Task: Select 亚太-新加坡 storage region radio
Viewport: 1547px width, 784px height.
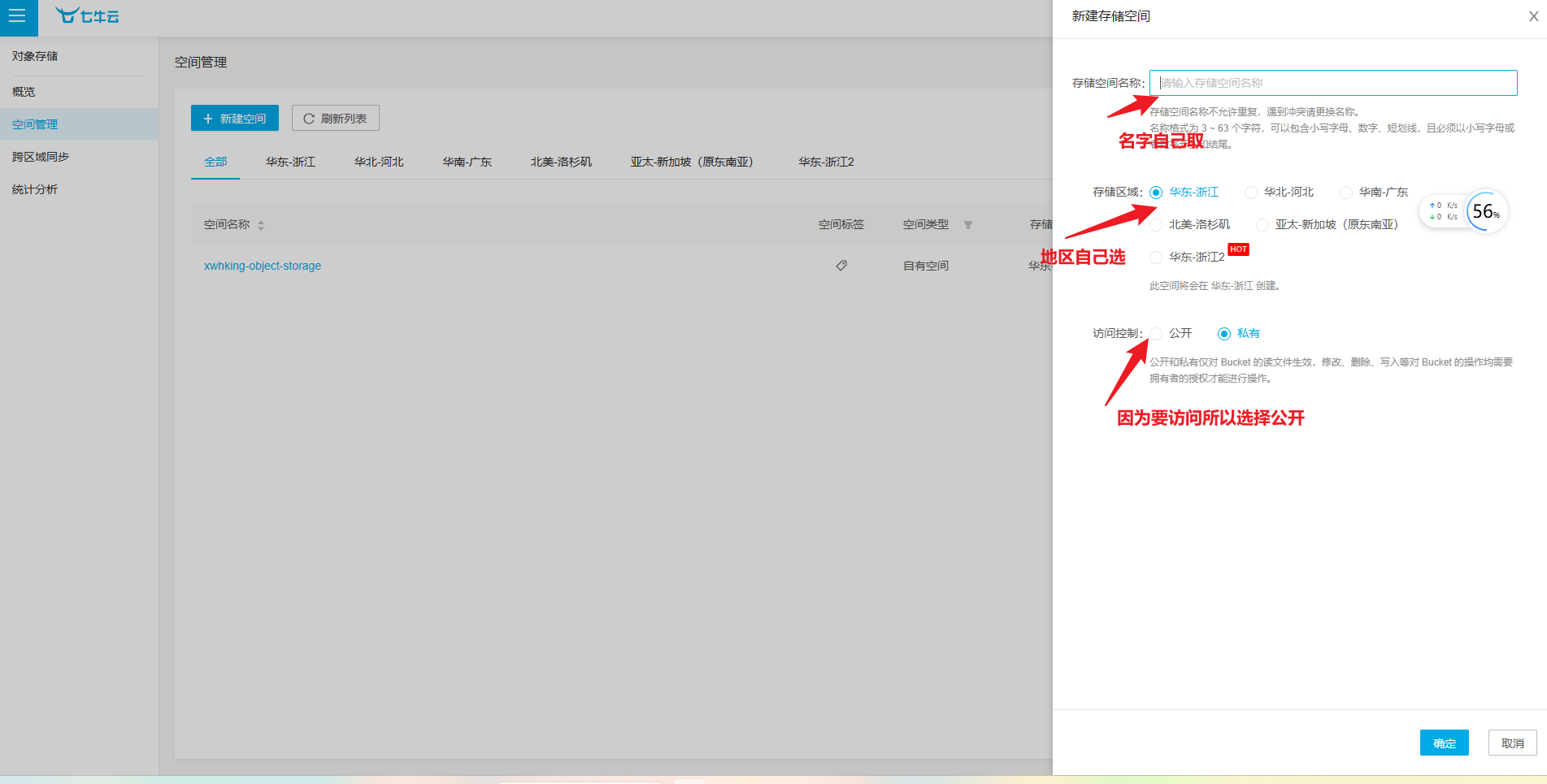Action: pyautogui.click(x=1262, y=225)
